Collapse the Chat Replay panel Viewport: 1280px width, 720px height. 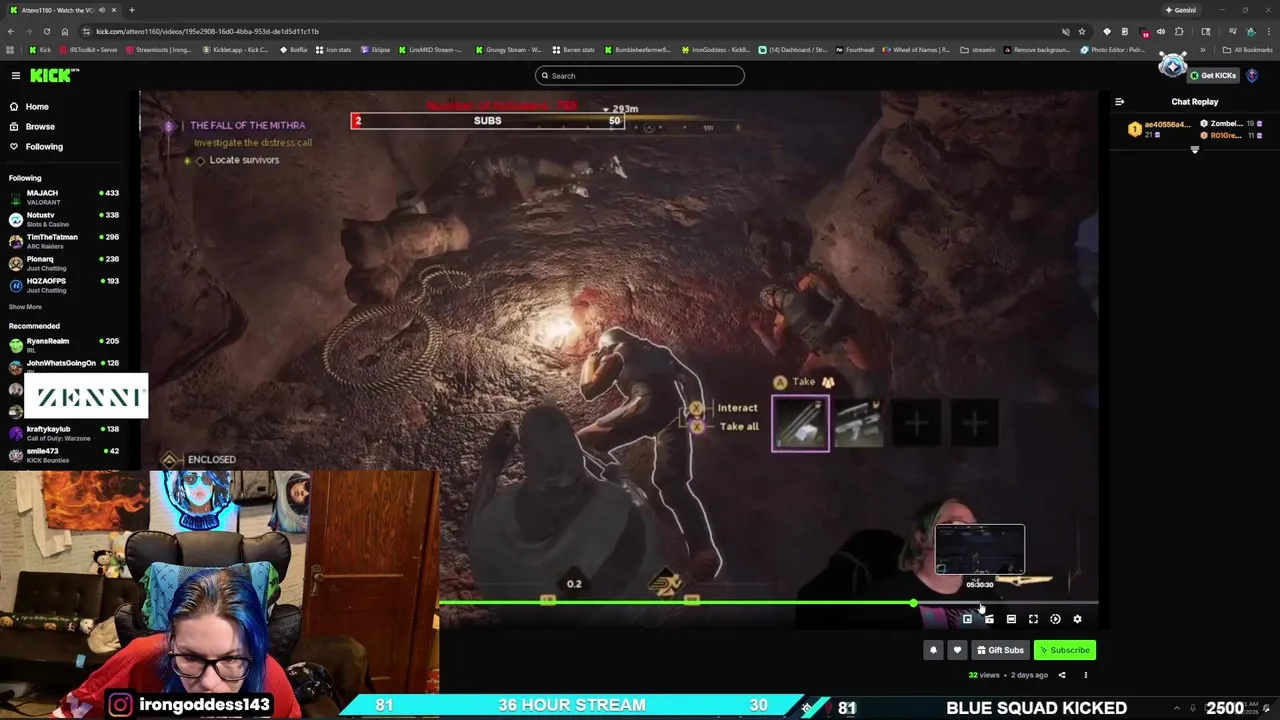coord(1119,101)
